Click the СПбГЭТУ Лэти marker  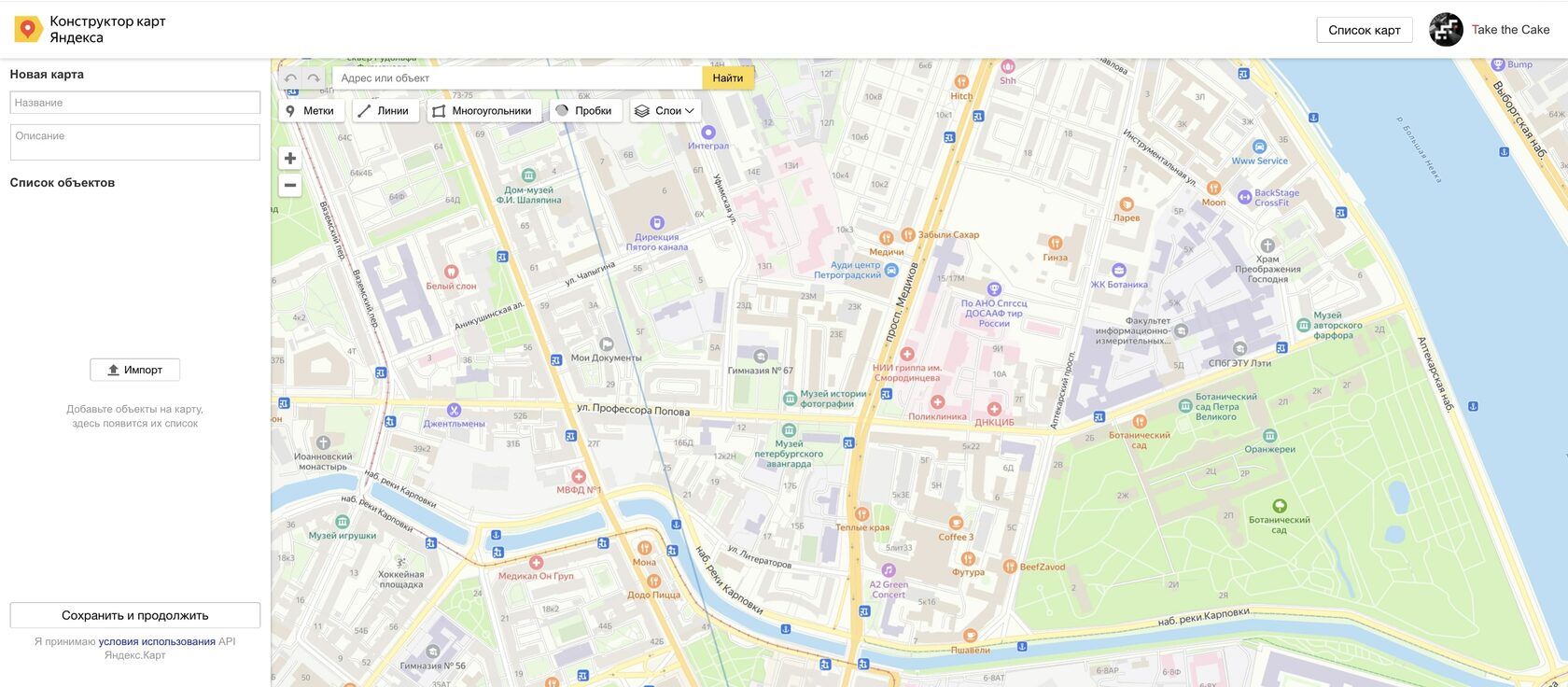tap(1239, 349)
